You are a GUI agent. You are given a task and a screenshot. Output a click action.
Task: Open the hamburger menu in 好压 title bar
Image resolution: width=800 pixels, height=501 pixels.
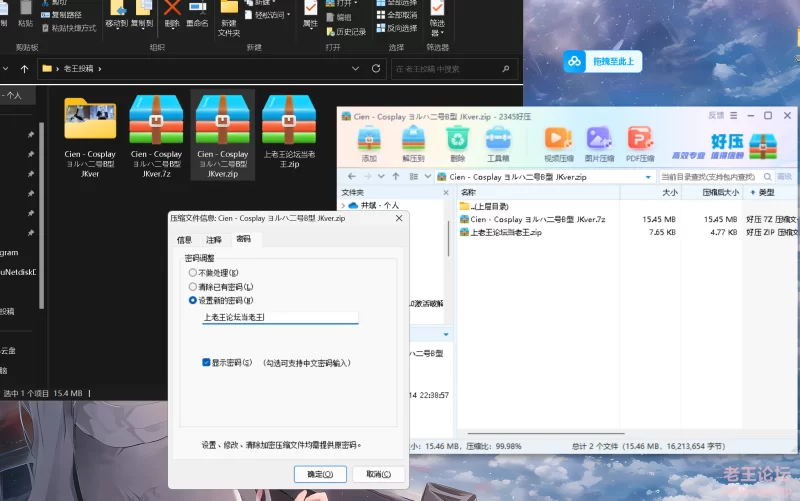click(x=733, y=116)
